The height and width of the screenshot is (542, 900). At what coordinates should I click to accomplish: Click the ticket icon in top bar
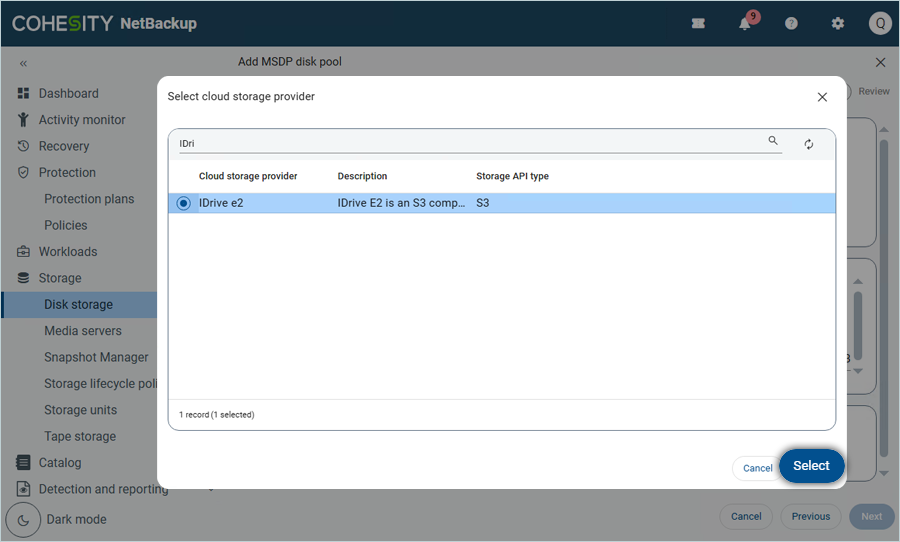click(698, 23)
